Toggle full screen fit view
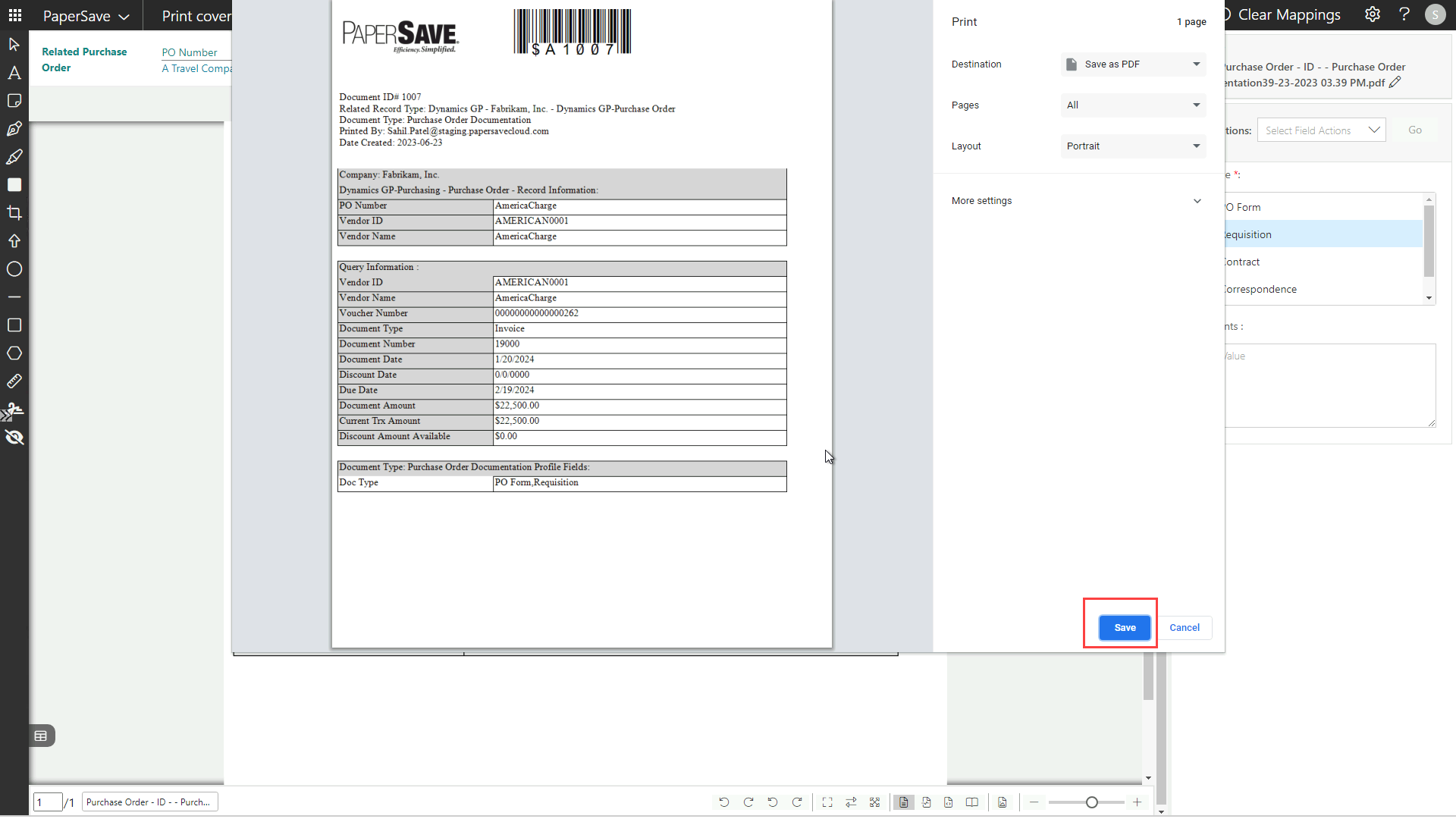Screen dimensions: 1456x819 pyautogui.click(x=827, y=802)
